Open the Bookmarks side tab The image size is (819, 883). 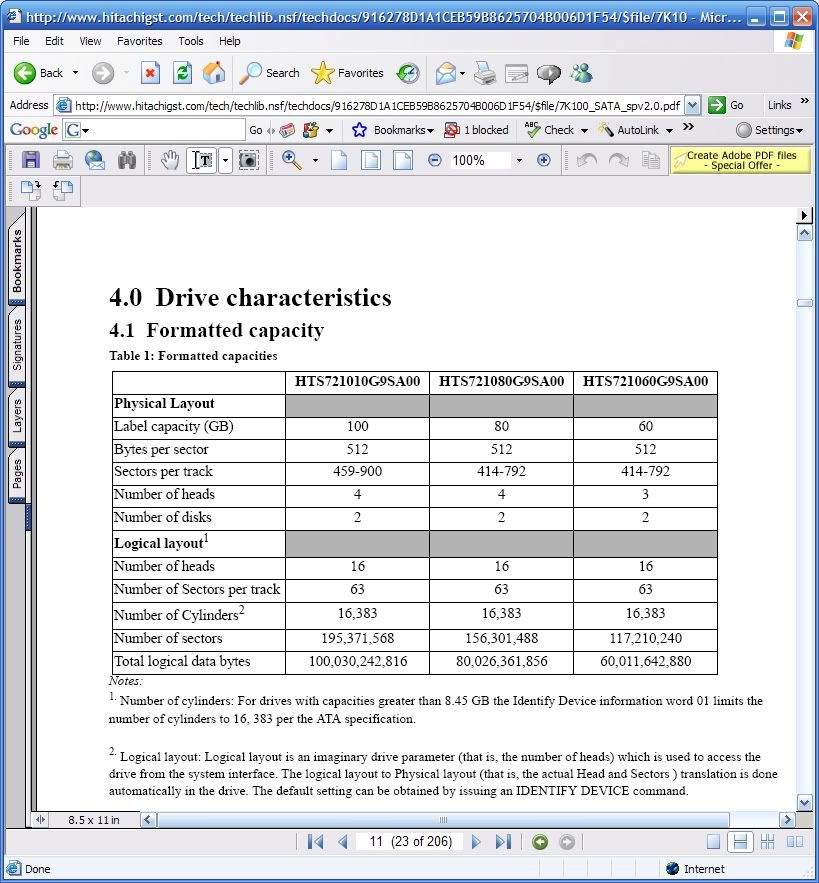[x=17, y=260]
